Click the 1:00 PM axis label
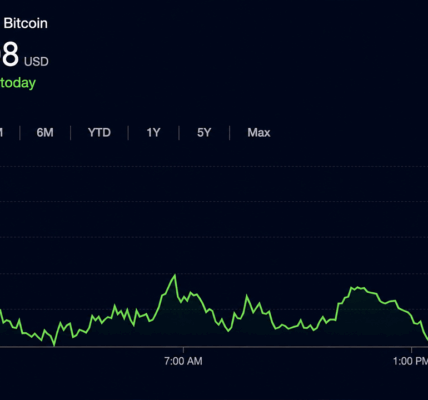Viewport: 428px width, 400px height. [x=410, y=361]
